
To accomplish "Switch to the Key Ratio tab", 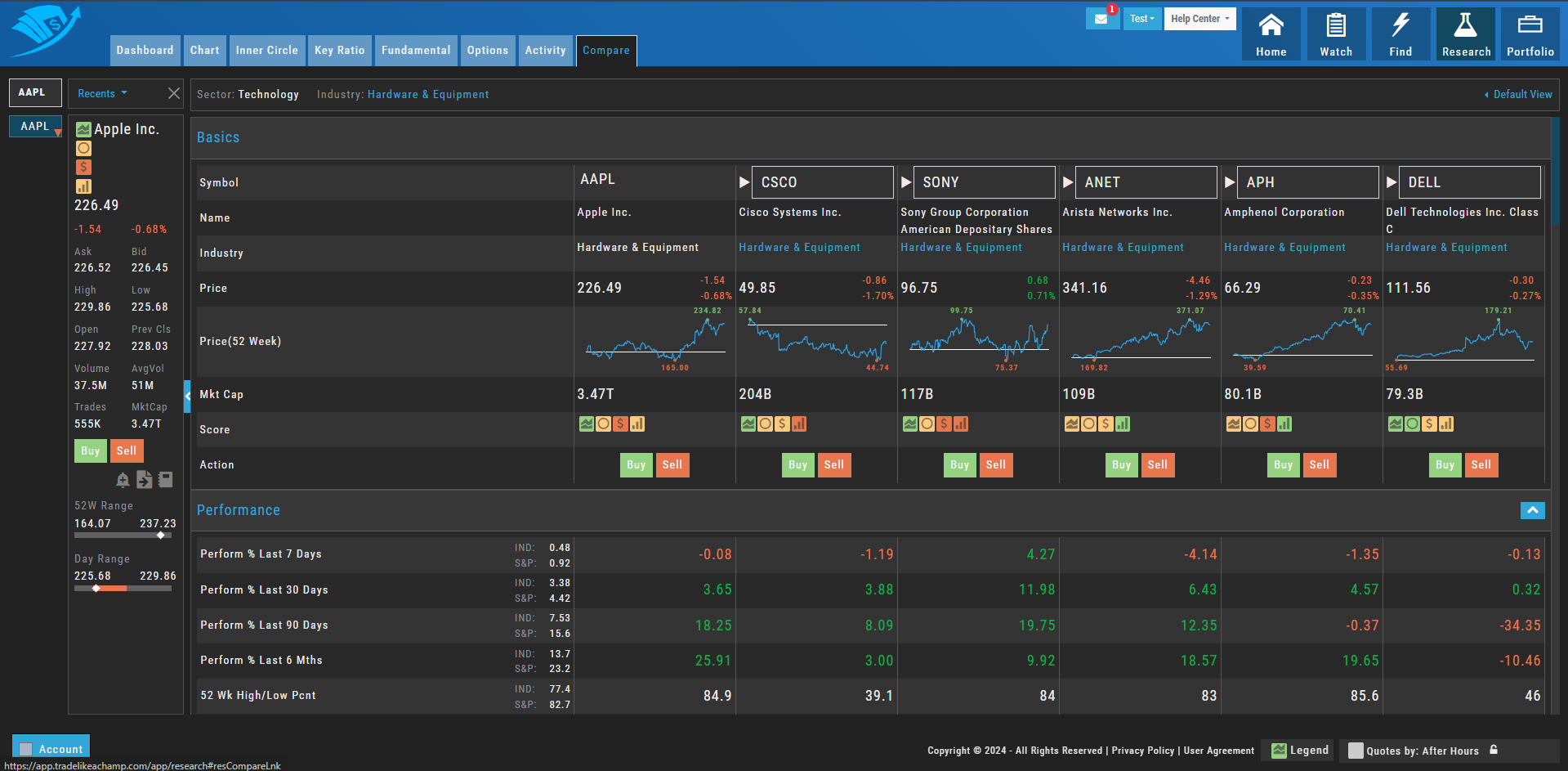I will coord(340,51).
